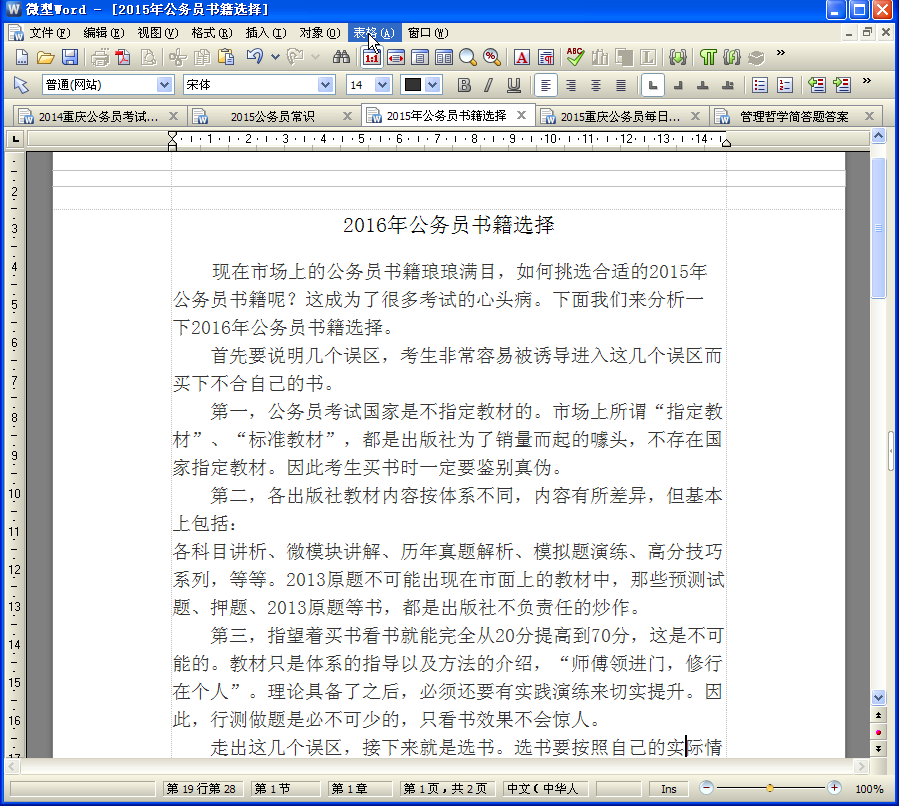Open Find with binoculars icon
899x806 pixels.
341,57
